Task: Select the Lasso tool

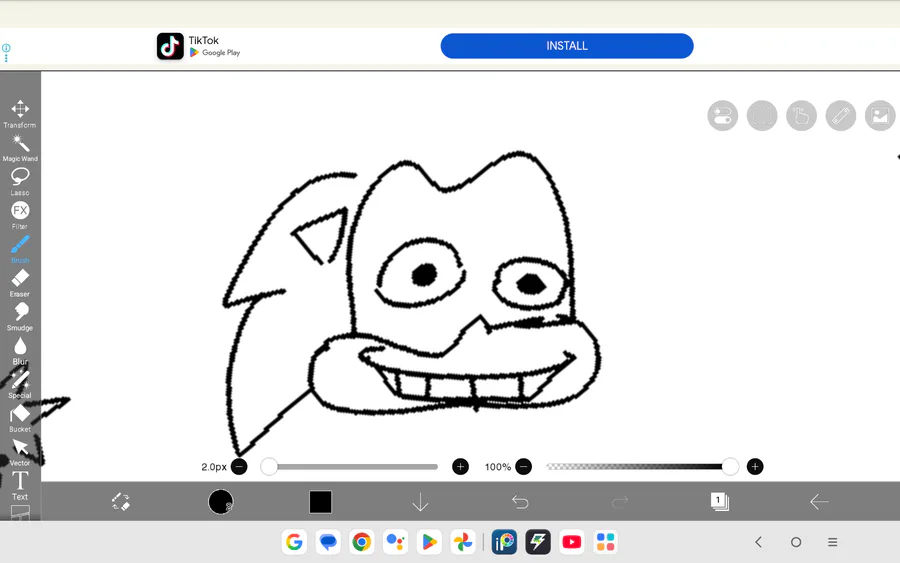Action: 20,181
